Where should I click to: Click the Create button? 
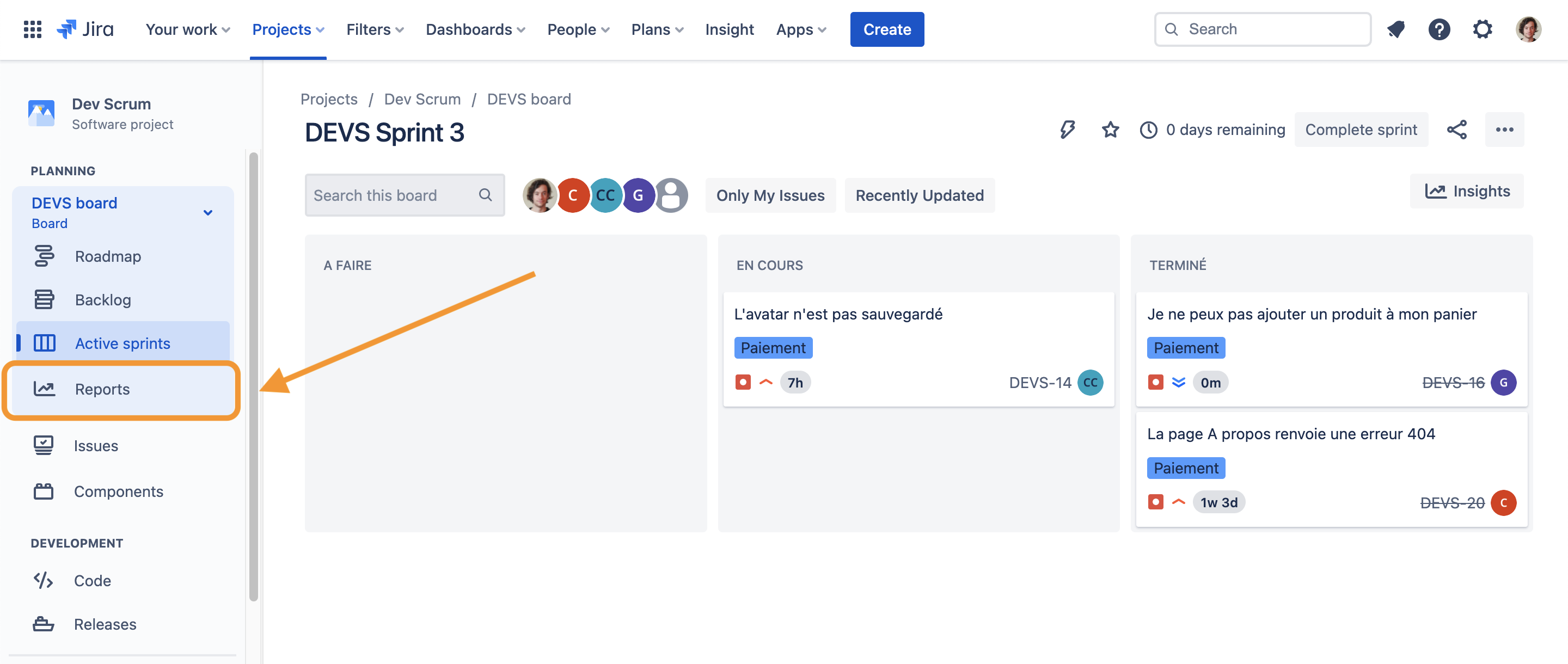(887, 29)
